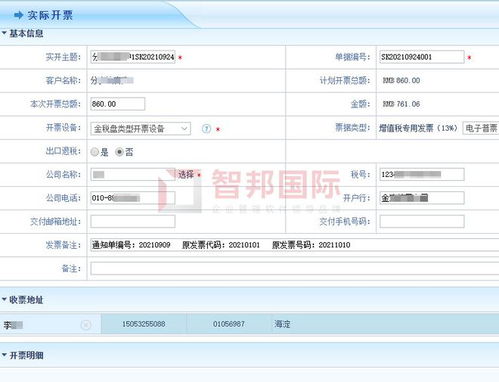Screen dimensions: 499x382
Task: Click the 本次开票总额 field showing 860.00
Action: pos(117,104)
